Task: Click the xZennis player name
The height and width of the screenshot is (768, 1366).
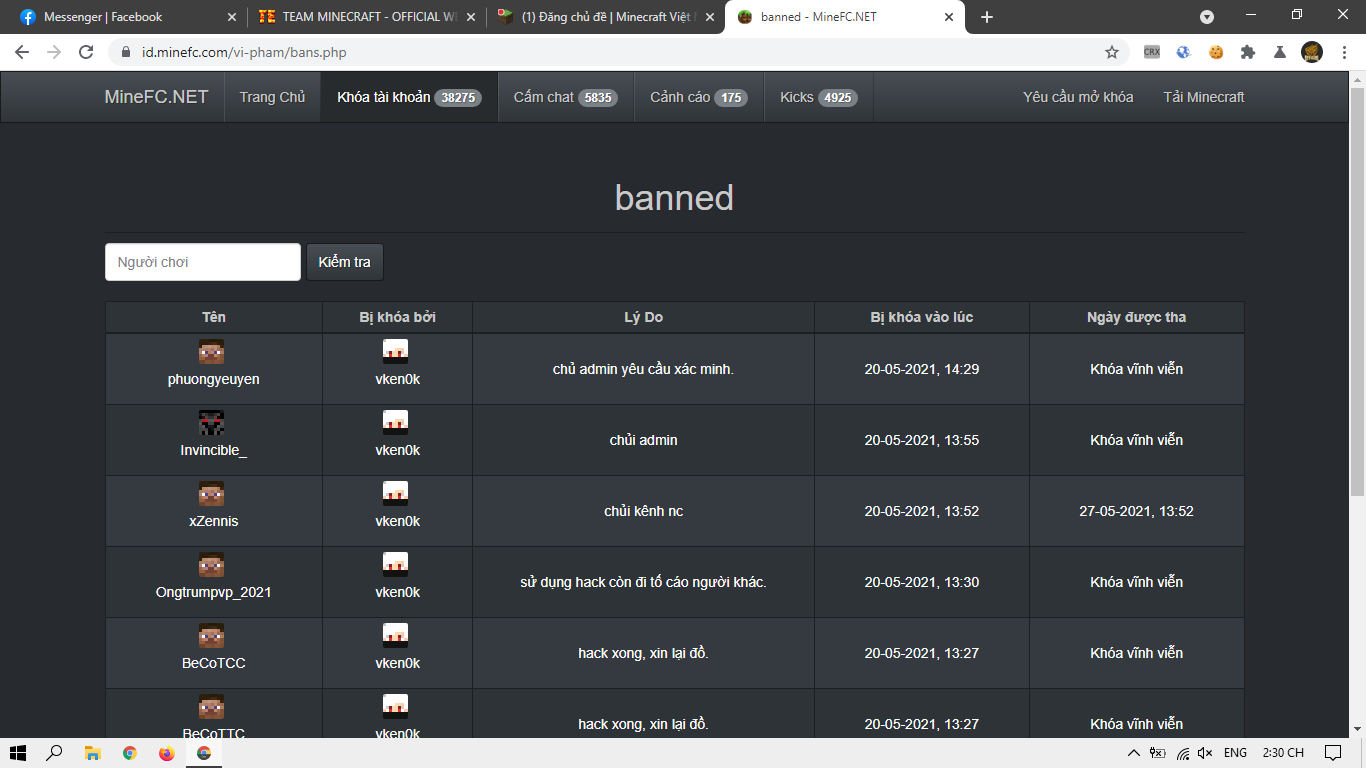Action: 213,521
